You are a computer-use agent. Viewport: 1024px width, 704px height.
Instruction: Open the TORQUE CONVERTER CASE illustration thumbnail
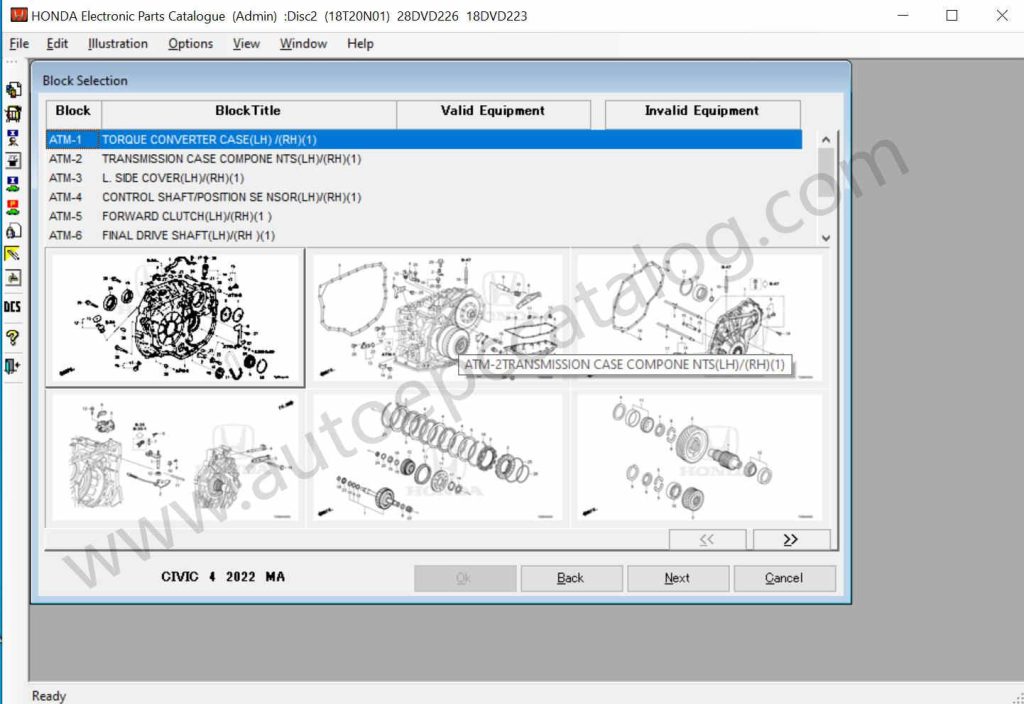pos(176,318)
